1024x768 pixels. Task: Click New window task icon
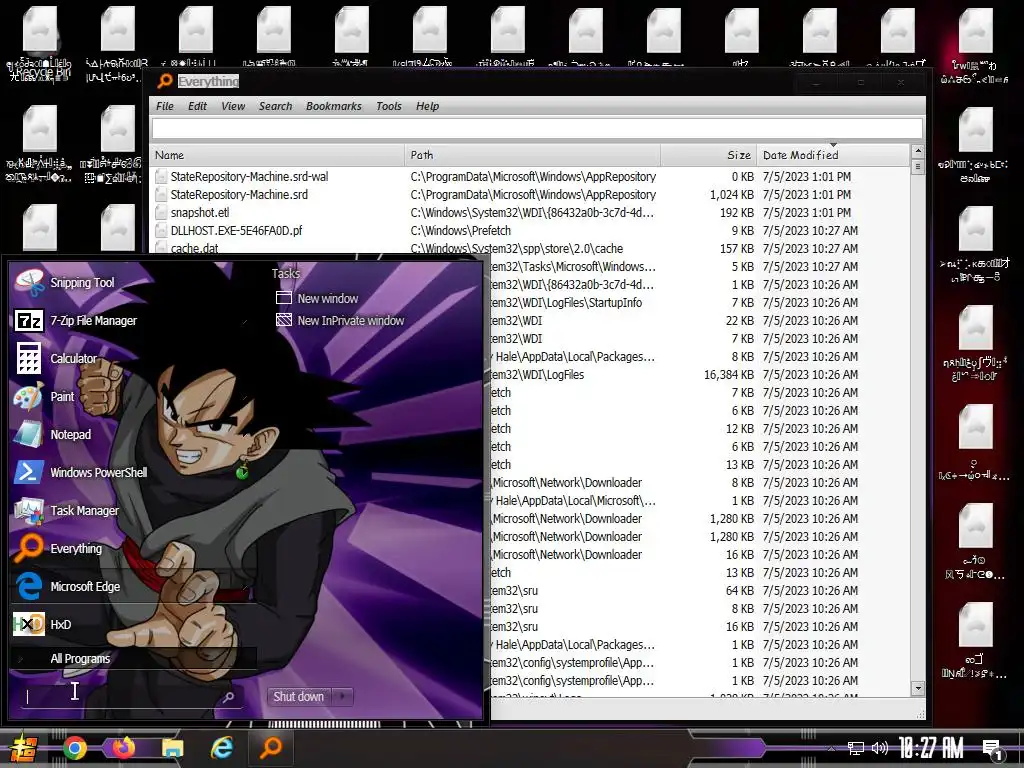click(x=283, y=298)
